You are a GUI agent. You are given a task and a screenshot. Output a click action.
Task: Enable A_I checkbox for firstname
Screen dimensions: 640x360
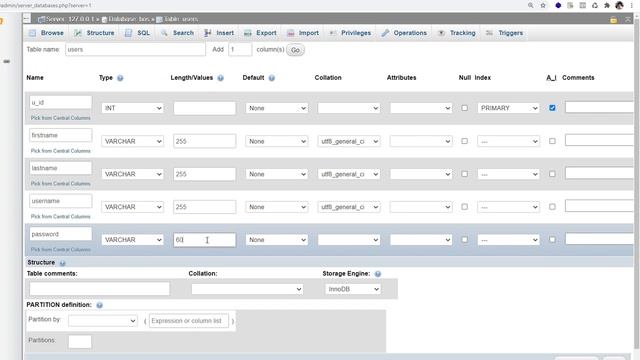click(552, 141)
